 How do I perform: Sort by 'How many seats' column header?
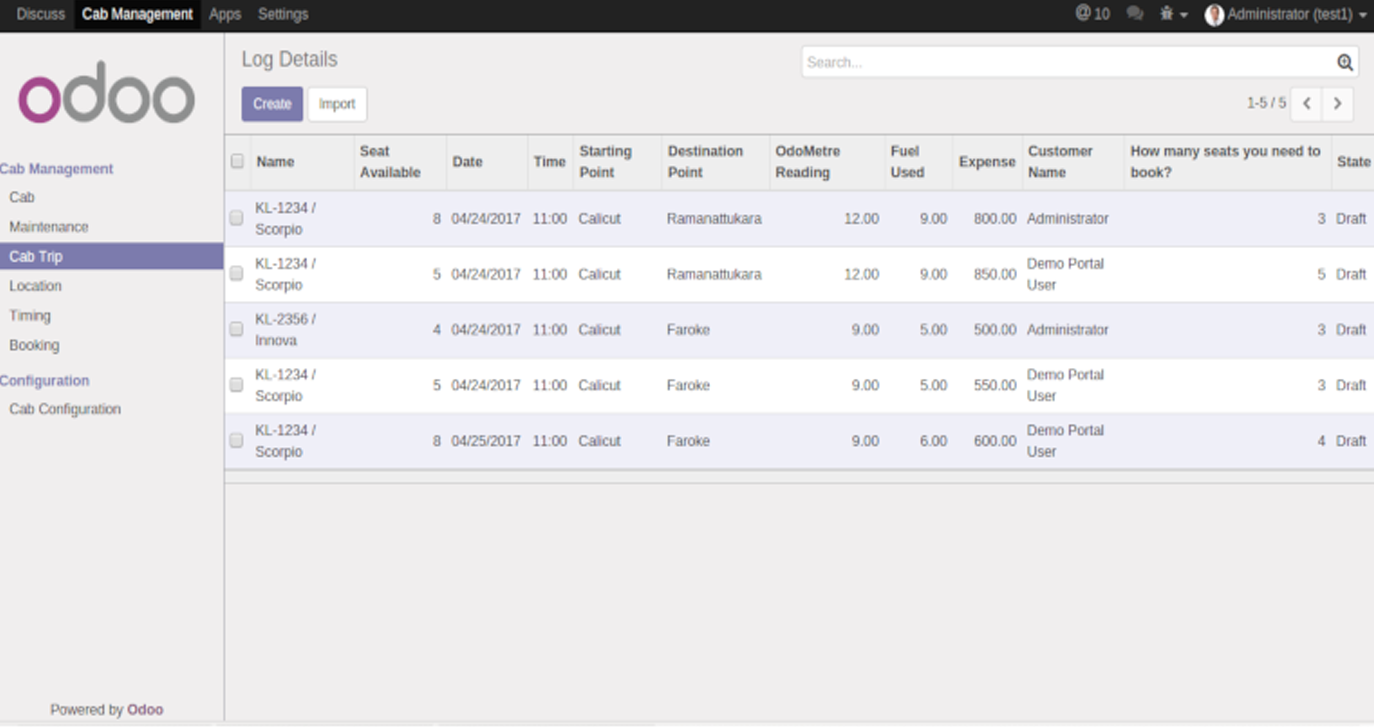pos(1226,161)
